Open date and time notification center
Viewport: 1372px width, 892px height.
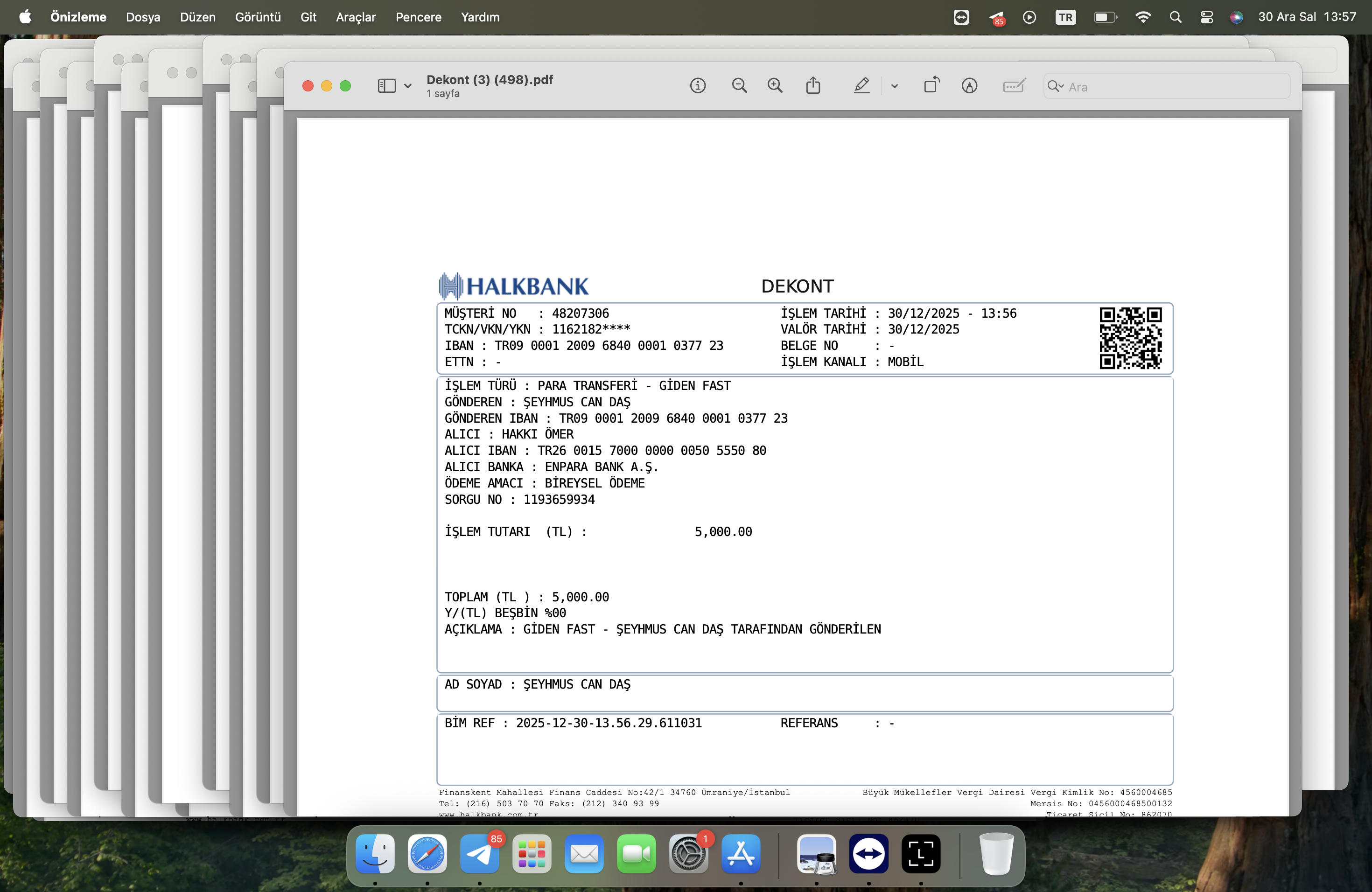tap(1307, 17)
